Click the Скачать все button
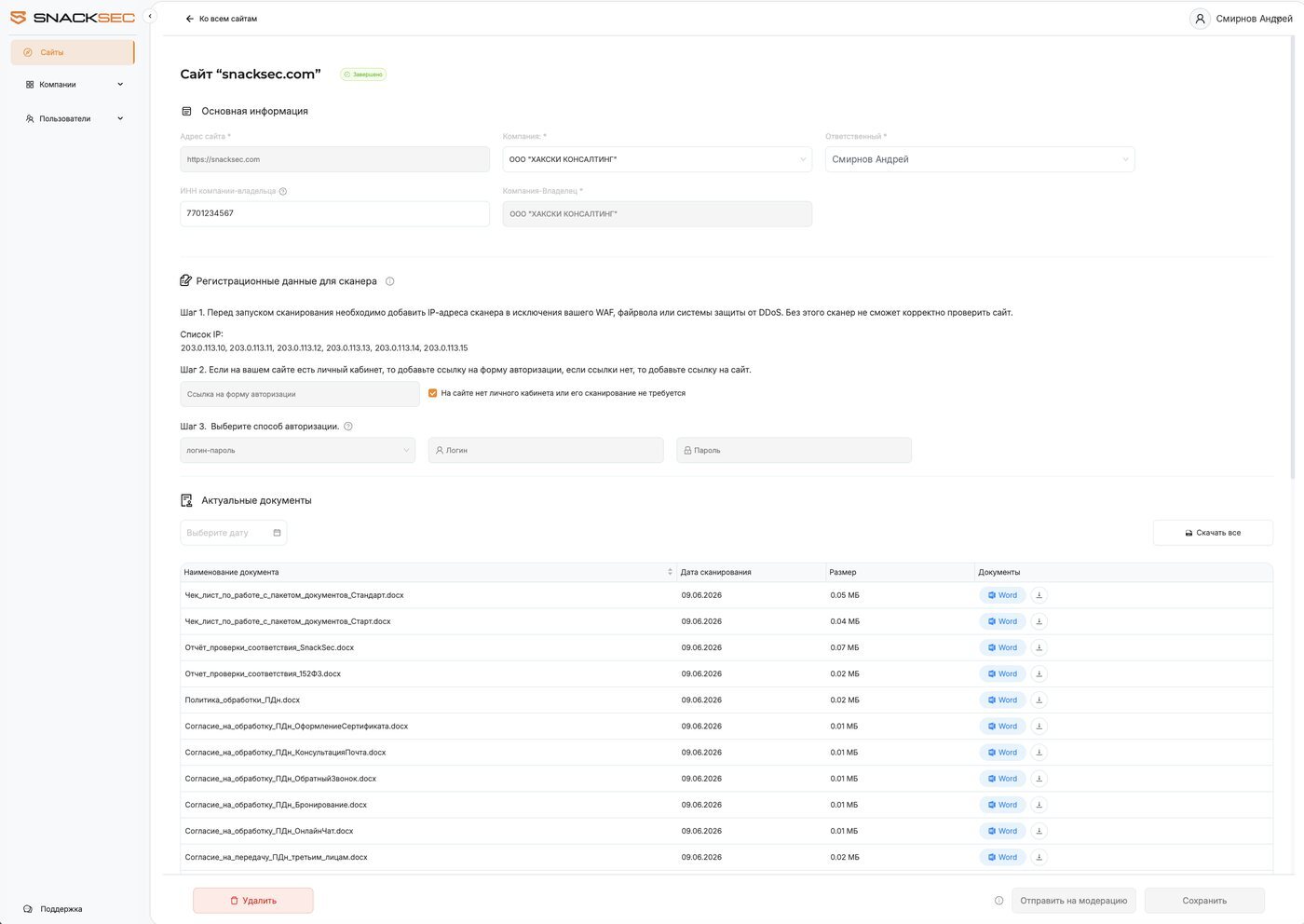 point(1213,533)
